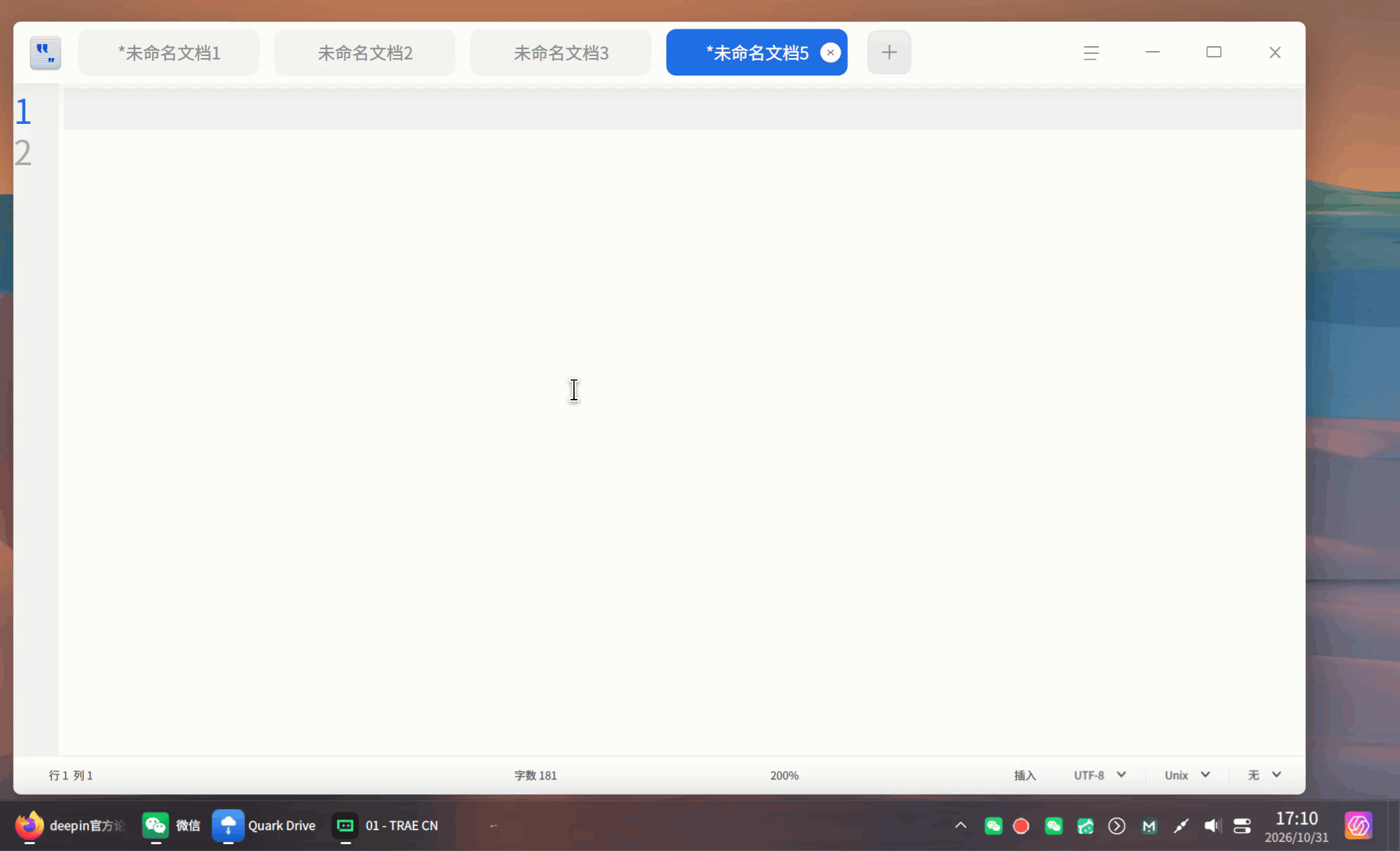Open the 无 syntax highlighting dropdown
This screenshot has height=851, width=1400.
click(x=1264, y=775)
